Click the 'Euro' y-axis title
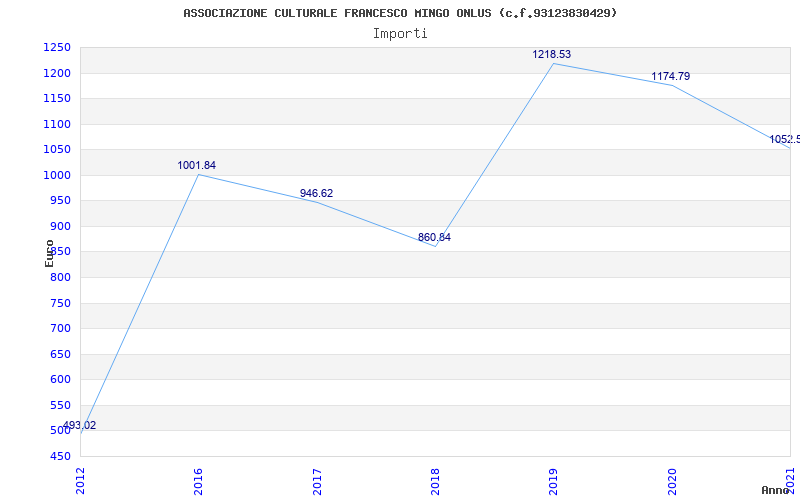 (x=49, y=253)
